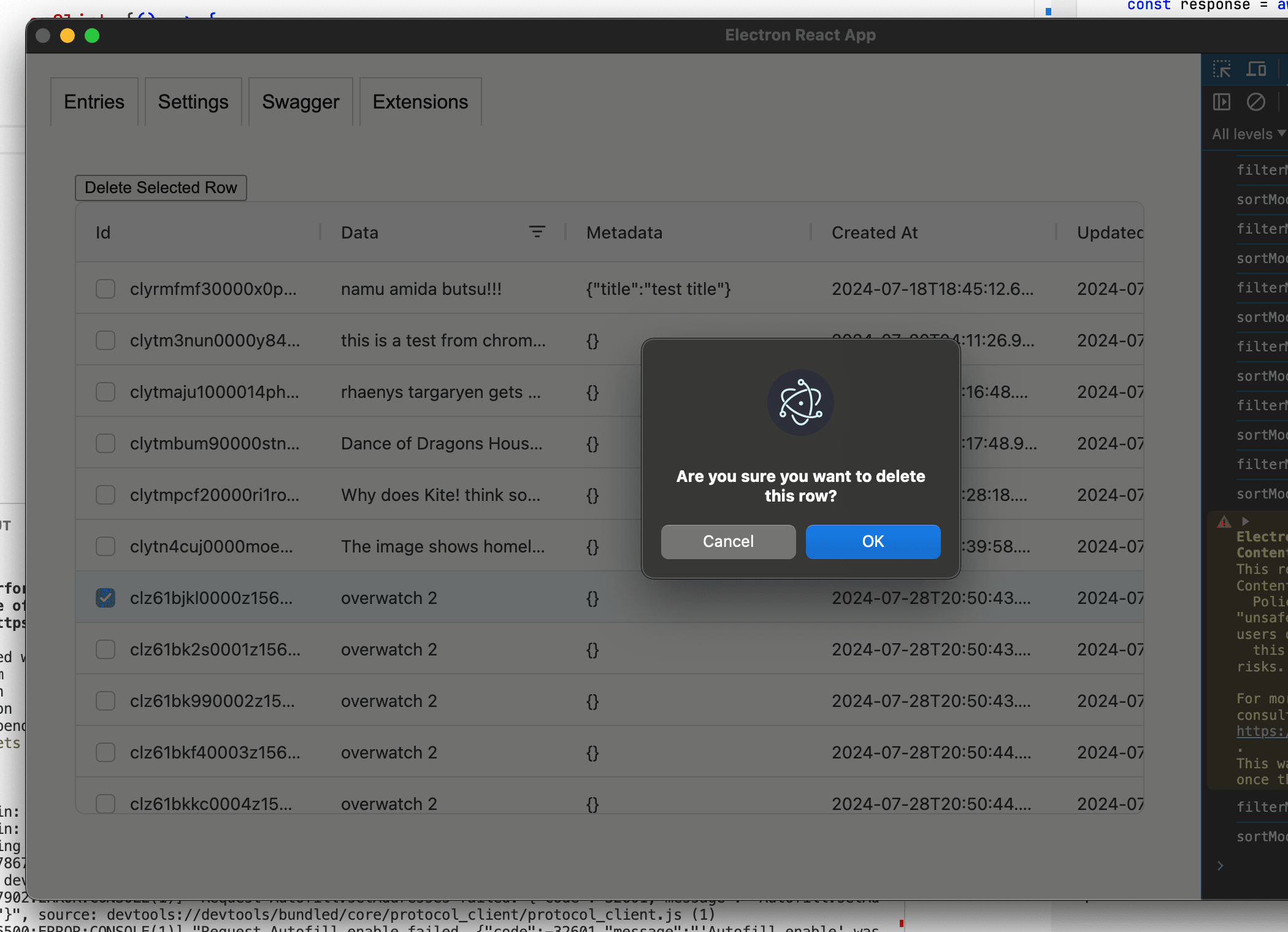Screen dimensions: 1288x932
Task: Show the console sidebar panel icon
Action: [x=1221, y=102]
